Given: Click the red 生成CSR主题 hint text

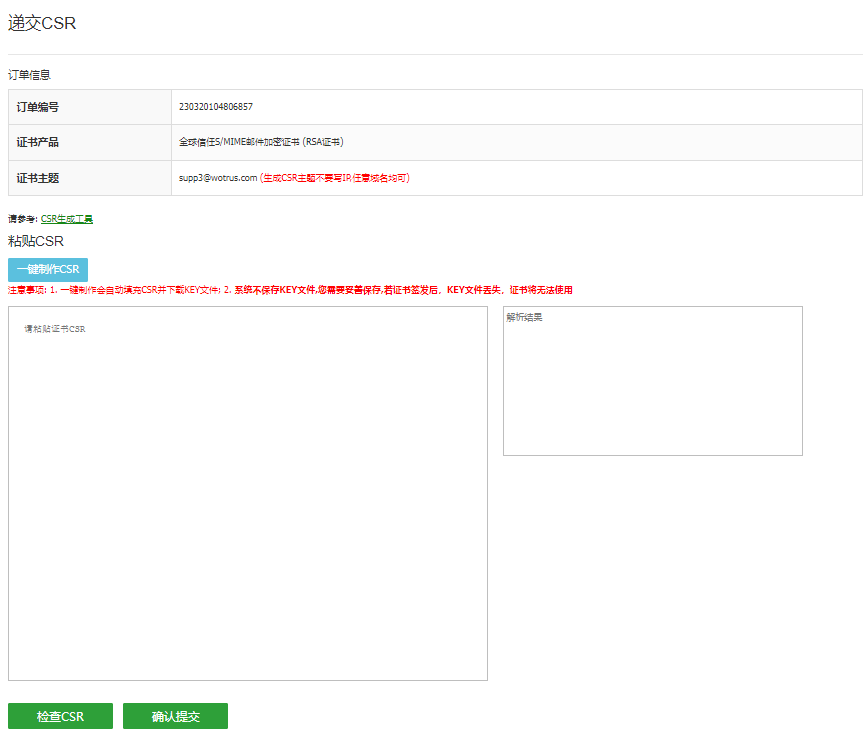Looking at the screenshot, I should pos(335,178).
